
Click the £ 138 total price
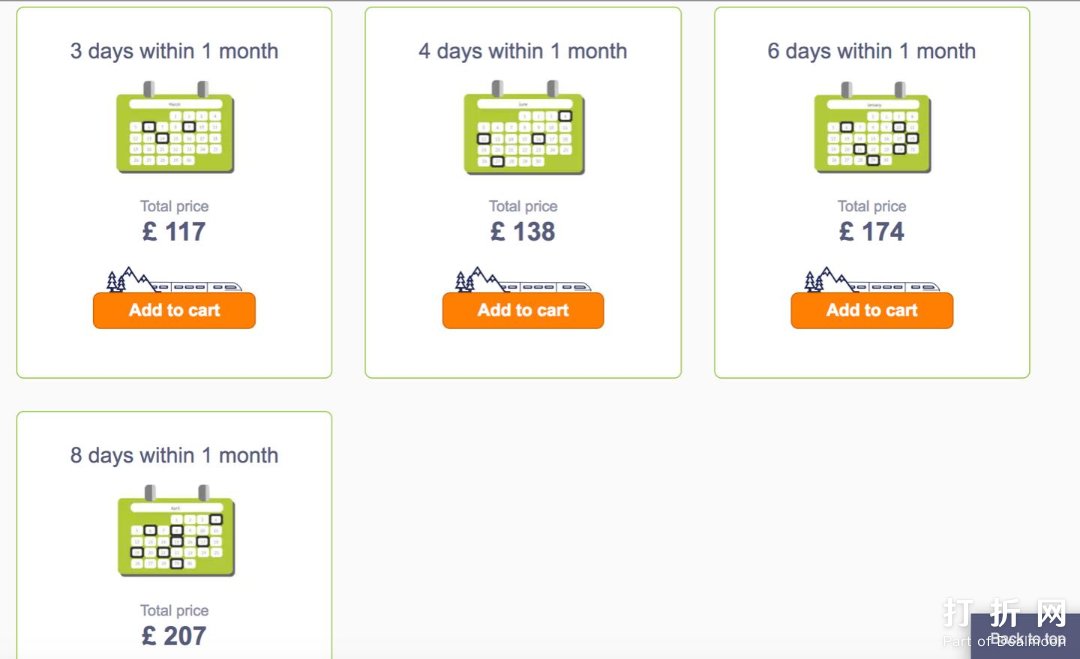click(523, 232)
